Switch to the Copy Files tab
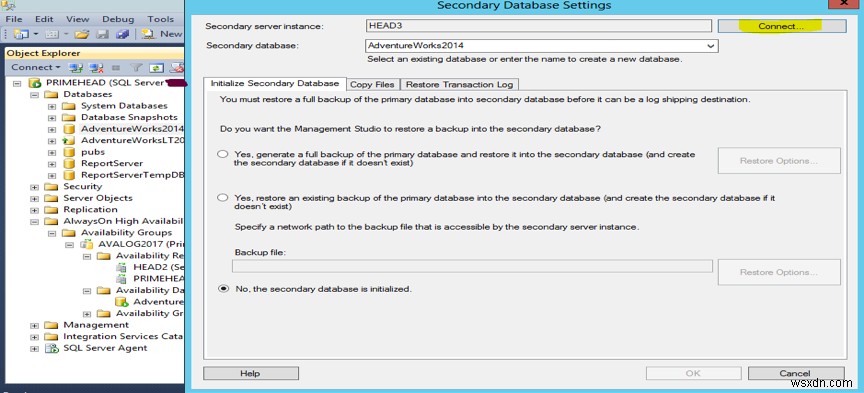 point(372,84)
